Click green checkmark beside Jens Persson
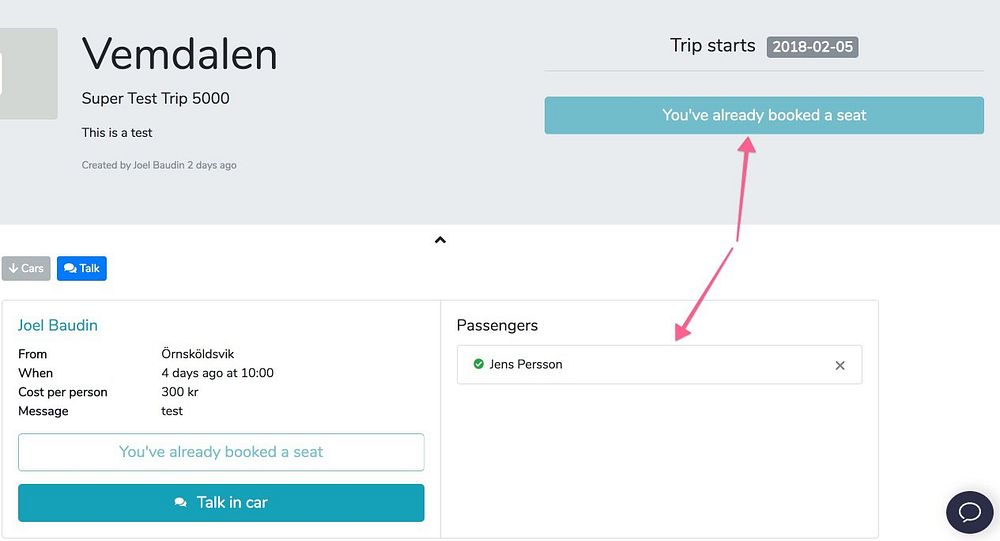Viewport: 1000px width, 541px height. click(478, 364)
